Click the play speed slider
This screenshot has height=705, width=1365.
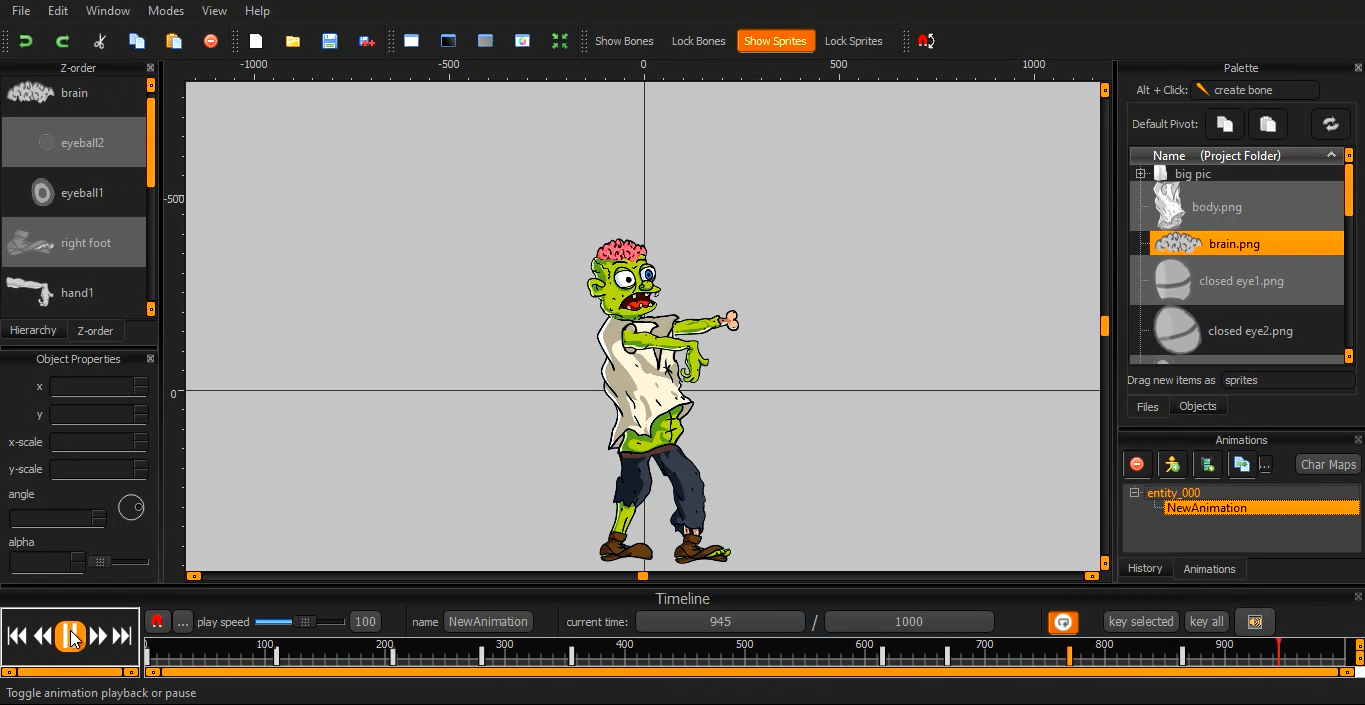pos(300,622)
